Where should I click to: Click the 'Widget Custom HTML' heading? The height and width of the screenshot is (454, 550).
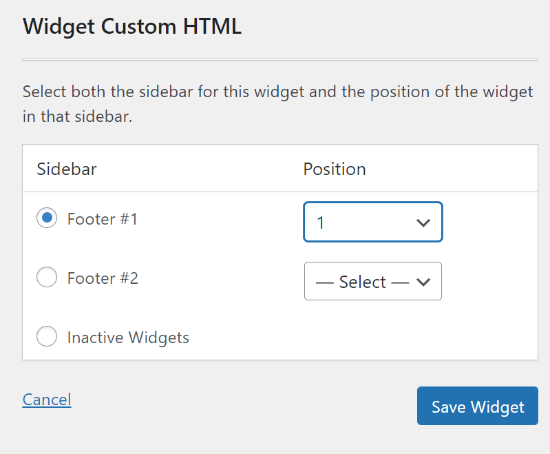point(132,26)
